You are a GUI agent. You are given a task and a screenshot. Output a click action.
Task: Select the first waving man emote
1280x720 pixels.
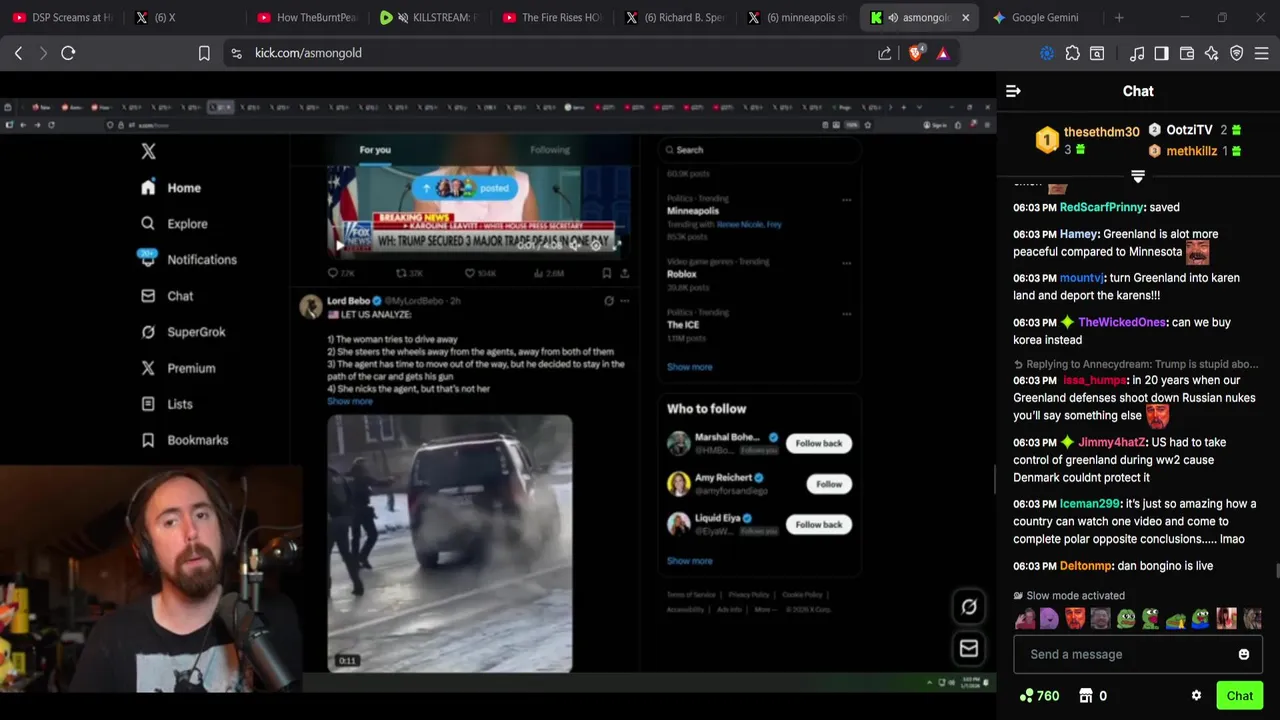coord(1024,619)
